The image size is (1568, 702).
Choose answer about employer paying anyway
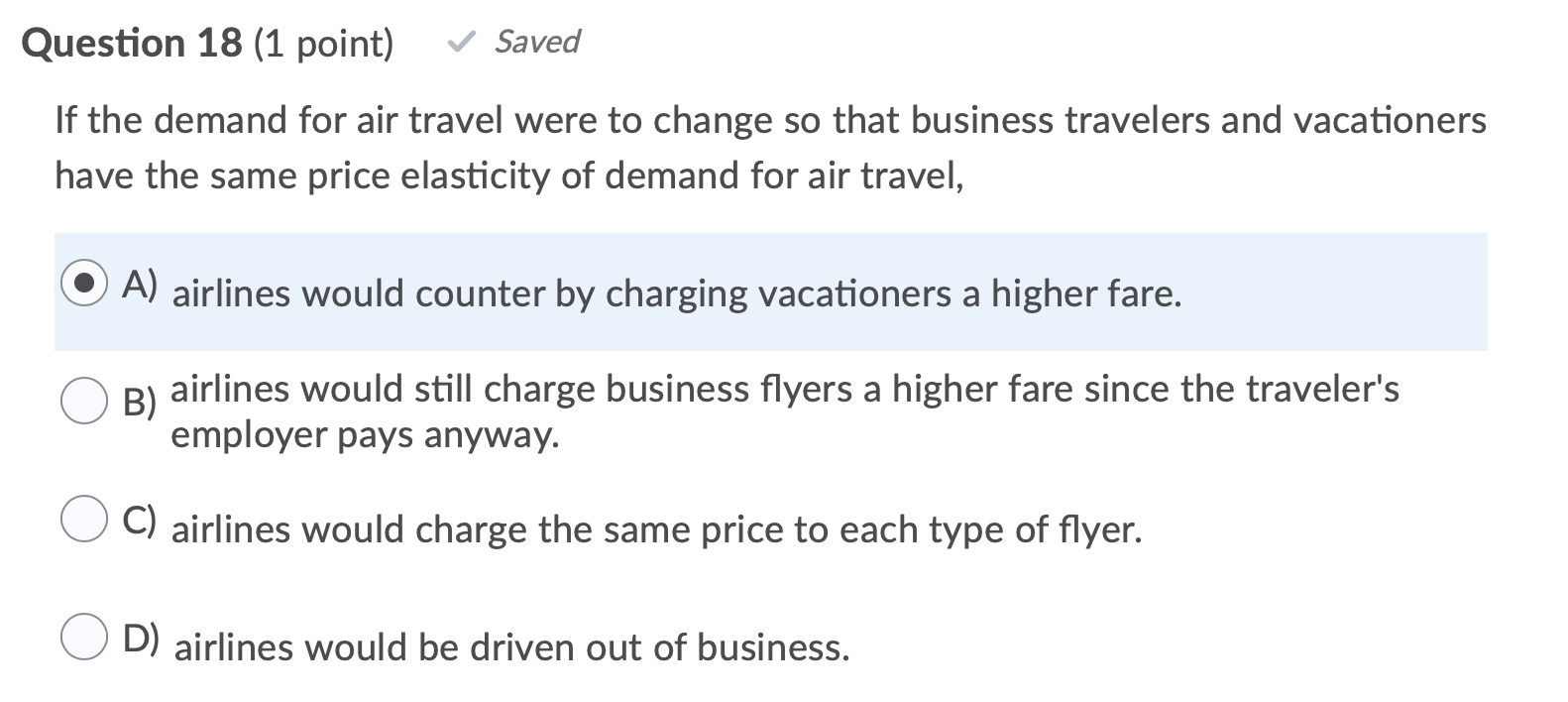tap(783, 410)
